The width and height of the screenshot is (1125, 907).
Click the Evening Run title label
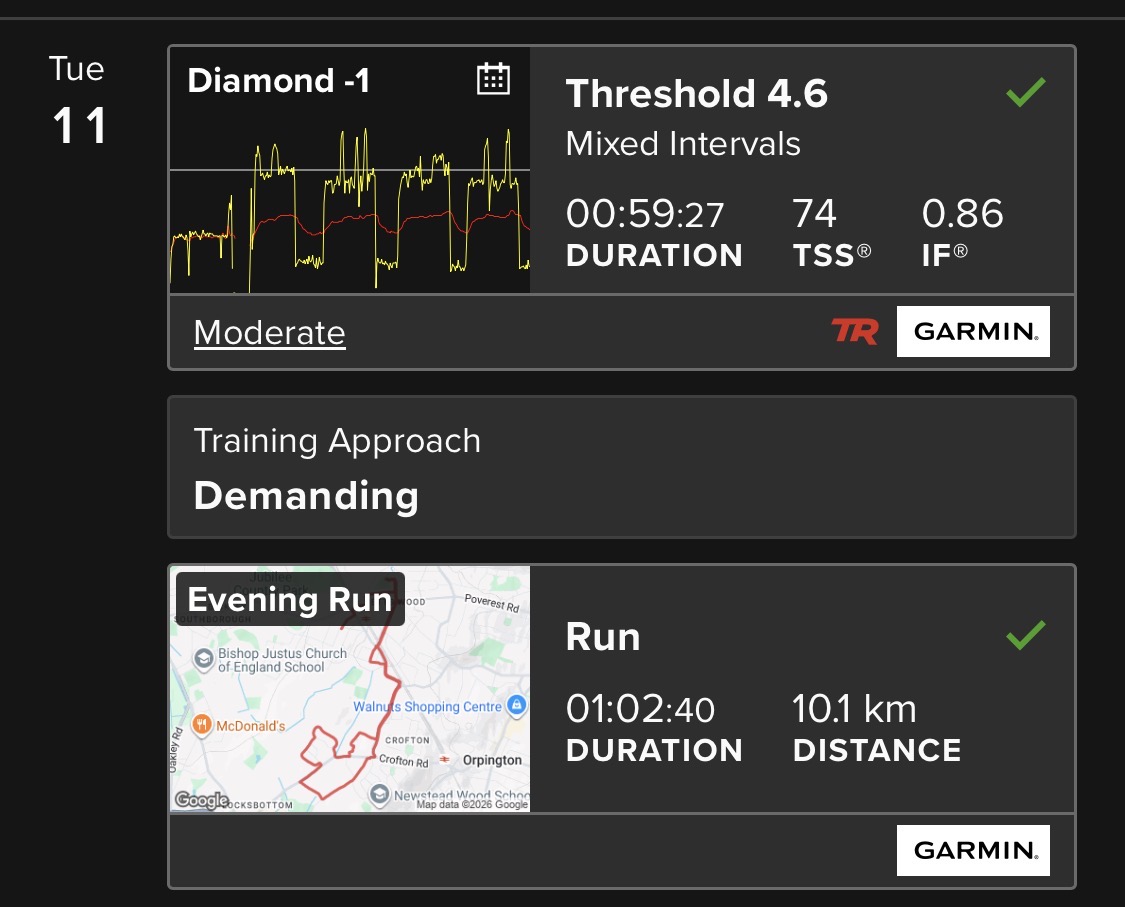pos(290,599)
